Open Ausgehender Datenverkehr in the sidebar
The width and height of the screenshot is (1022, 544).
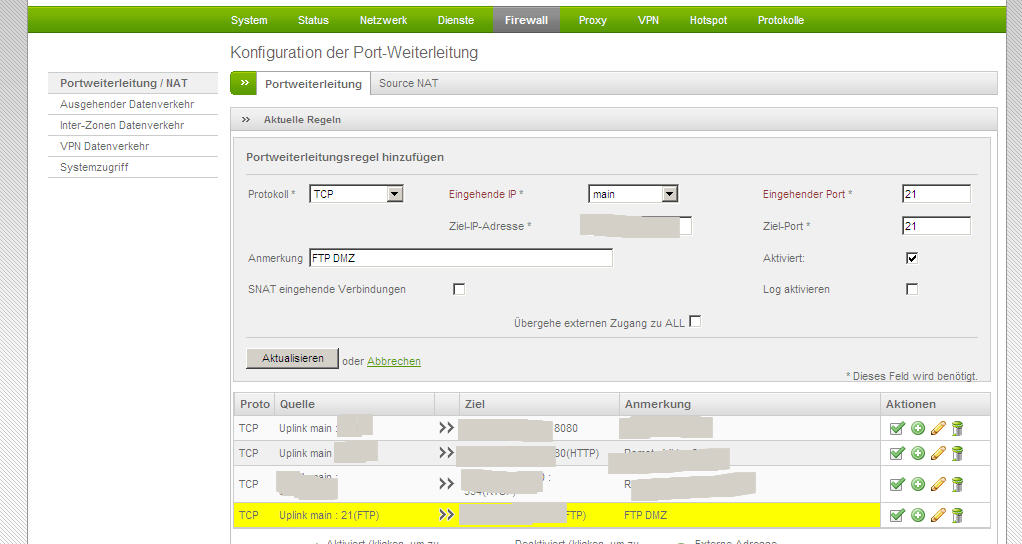127,104
